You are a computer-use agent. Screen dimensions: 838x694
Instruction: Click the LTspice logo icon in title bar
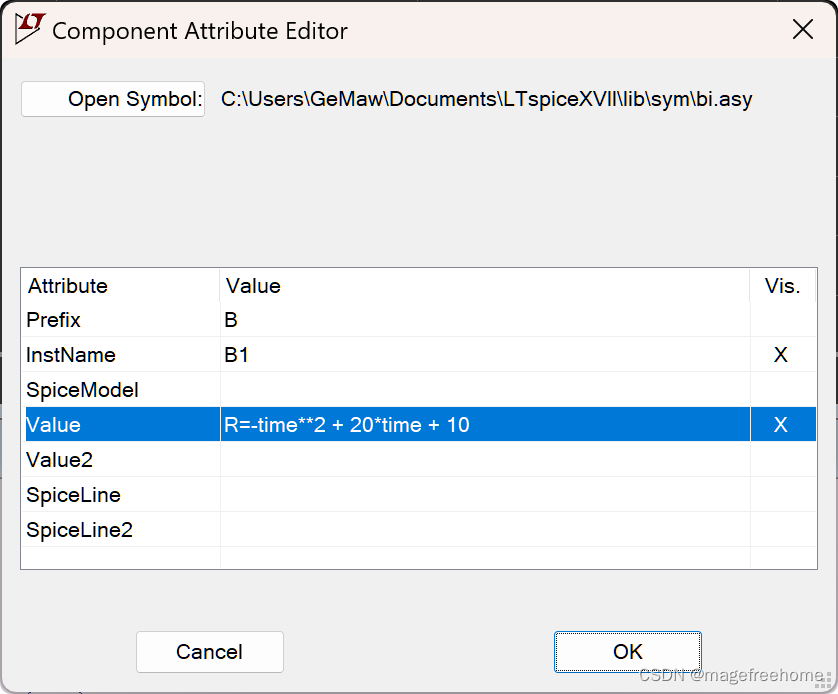click(x=29, y=29)
